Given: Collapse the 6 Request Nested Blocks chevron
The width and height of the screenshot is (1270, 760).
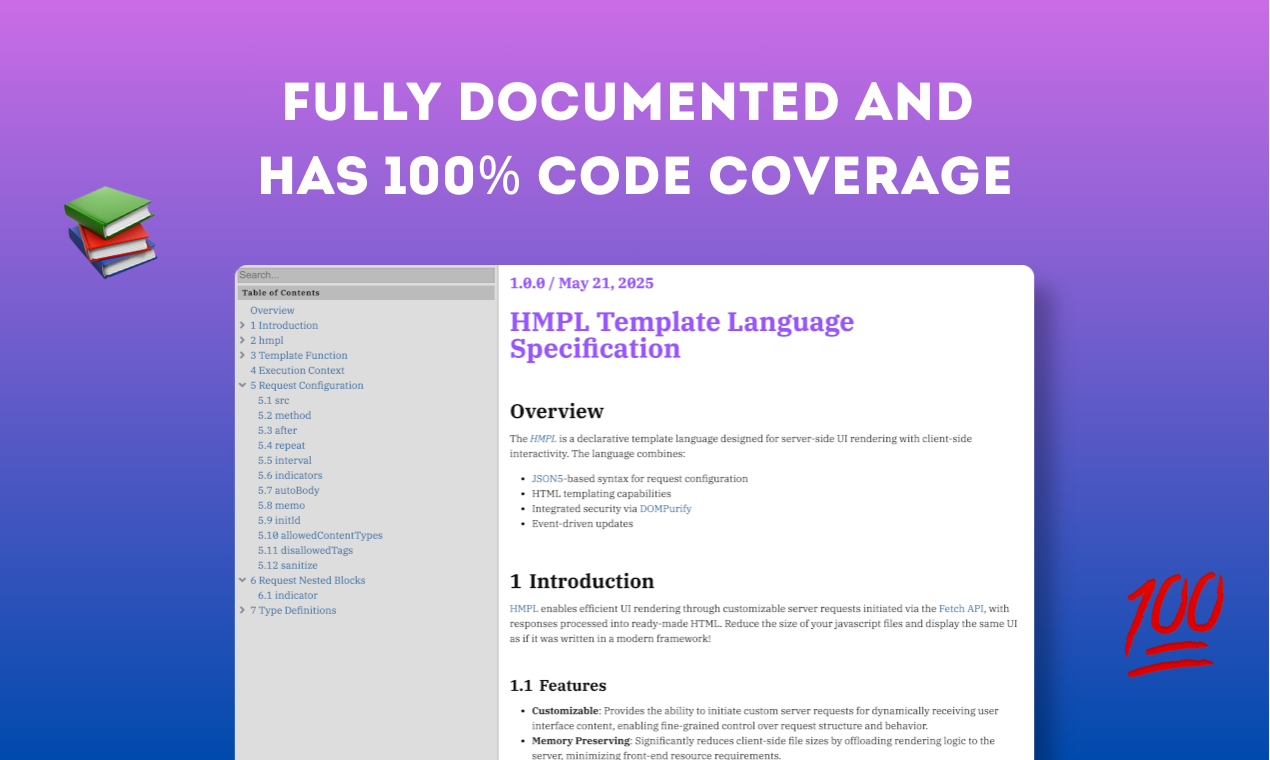Looking at the screenshot, I should coord(242,581).
